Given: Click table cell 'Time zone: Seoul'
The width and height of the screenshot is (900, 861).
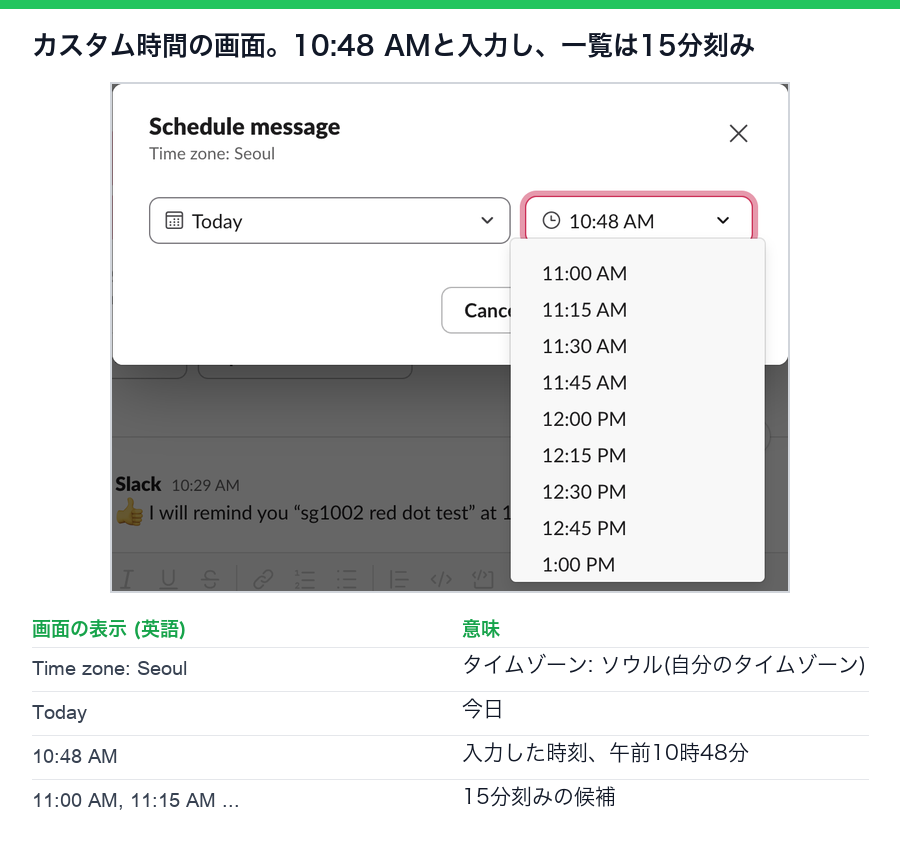Looking at the screenshot, I should (x=110, y=669).
